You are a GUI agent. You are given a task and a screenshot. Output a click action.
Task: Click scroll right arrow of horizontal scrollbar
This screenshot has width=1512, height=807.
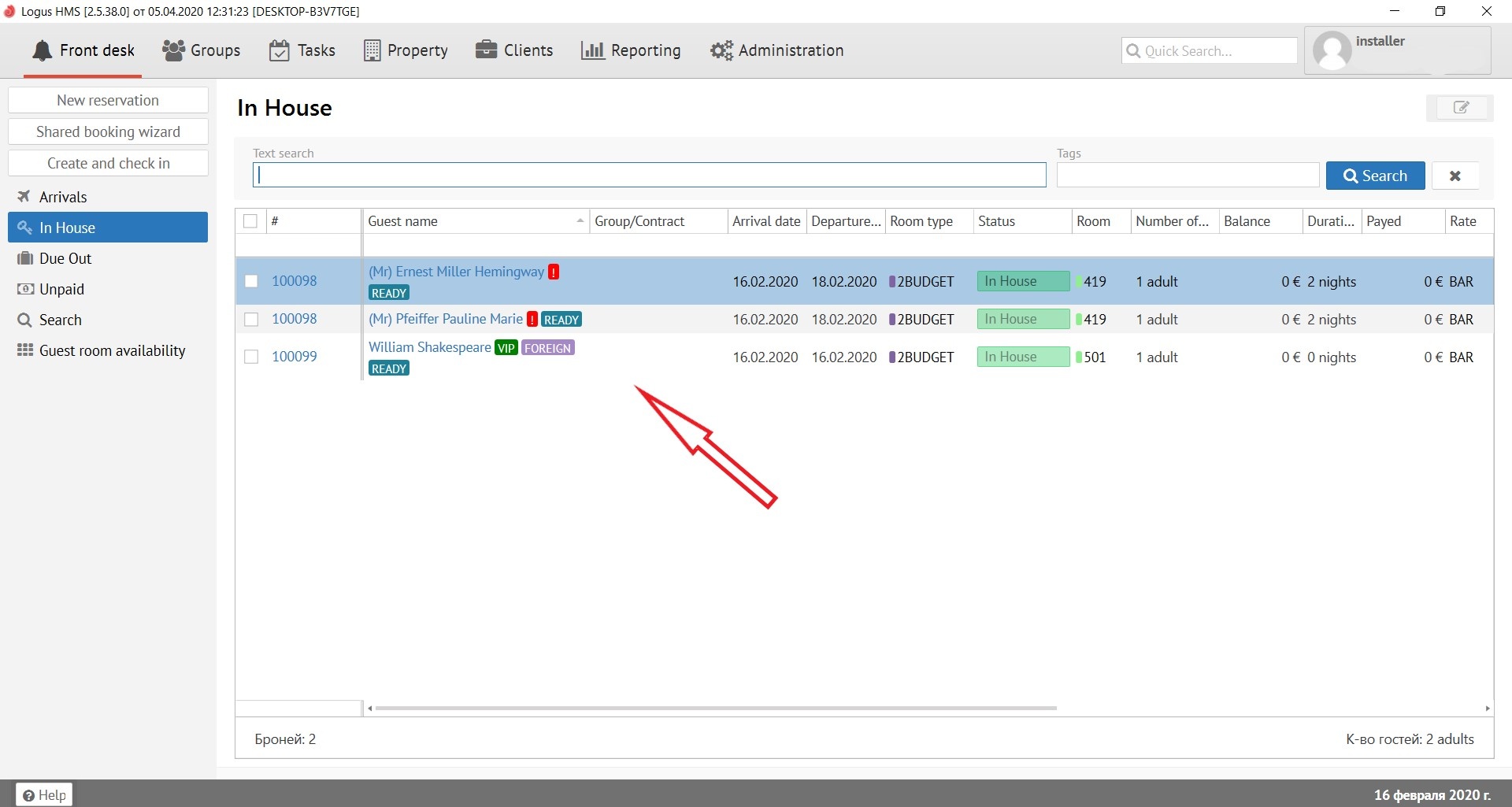[x=1487, y=709]
